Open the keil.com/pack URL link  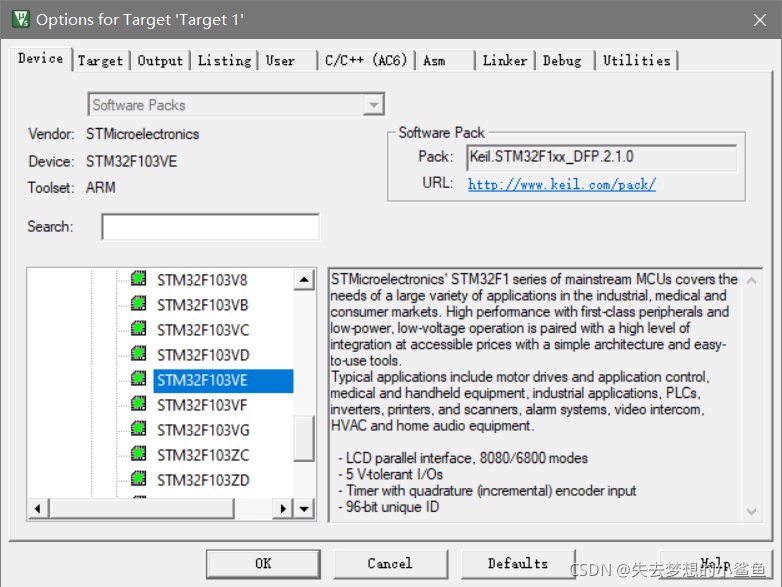click(x=562, y=185)
